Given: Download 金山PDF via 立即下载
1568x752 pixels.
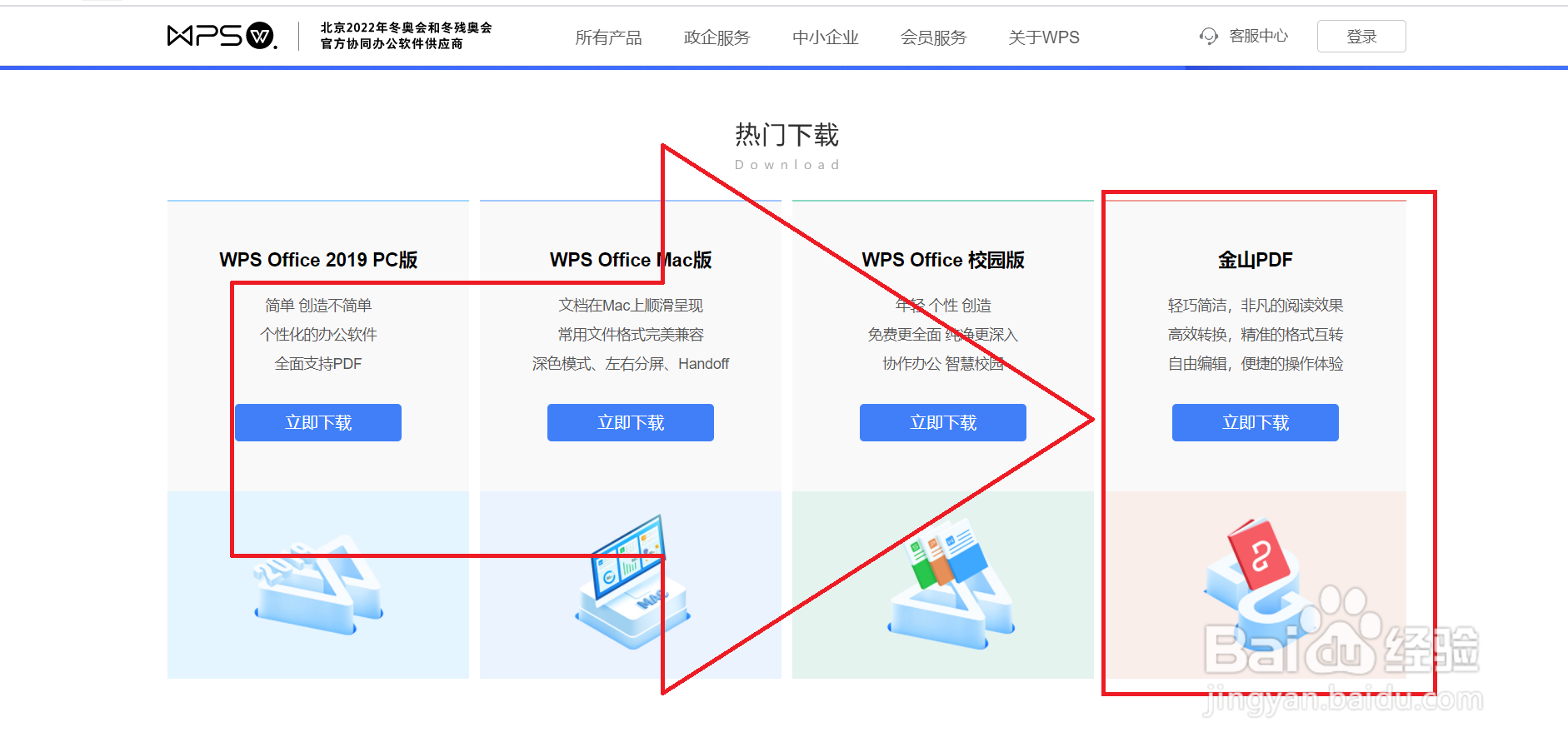Looking at the screenshot, I should [1255, 422].
